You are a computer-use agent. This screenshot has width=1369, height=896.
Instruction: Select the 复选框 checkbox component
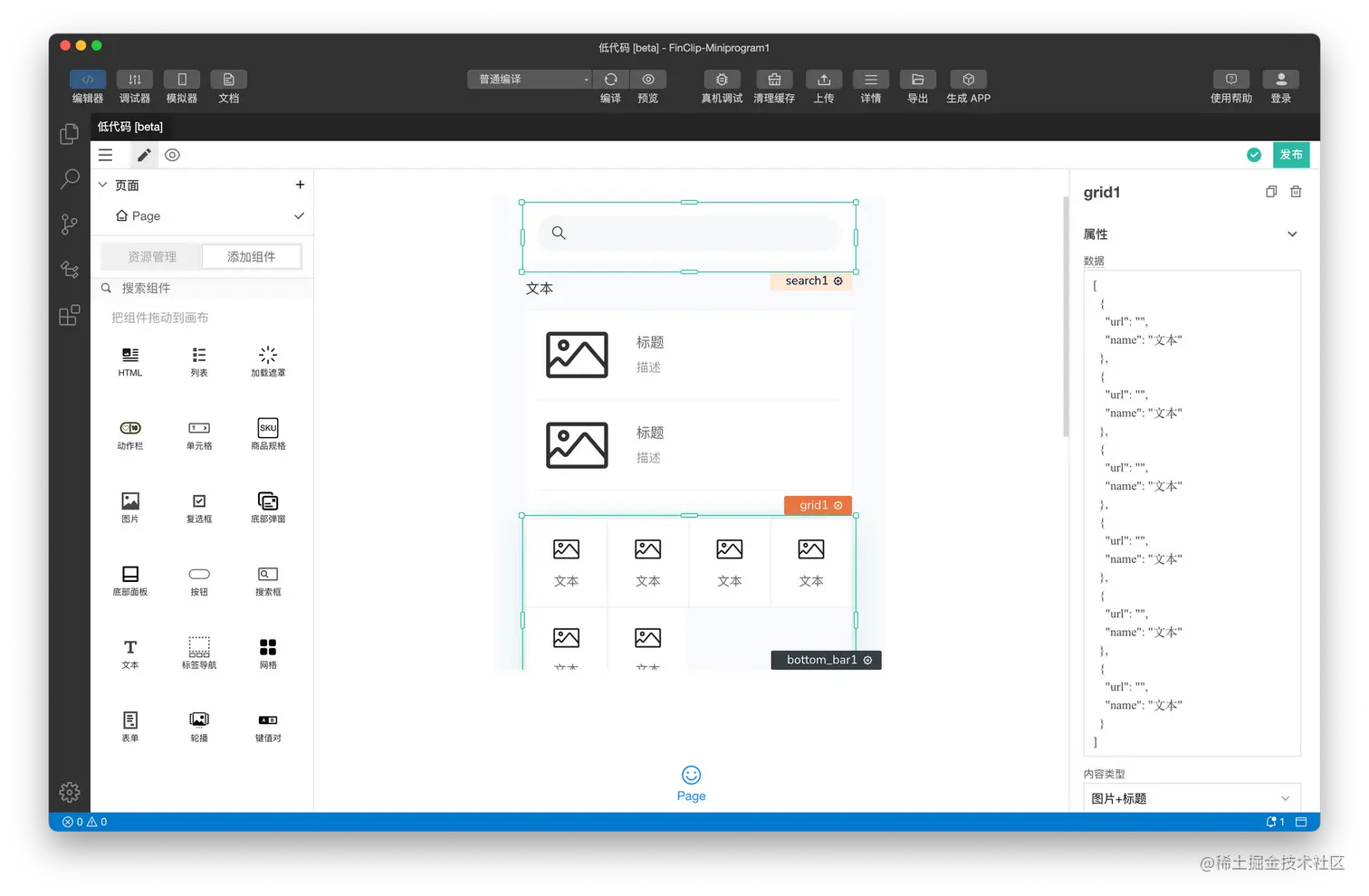199,509
